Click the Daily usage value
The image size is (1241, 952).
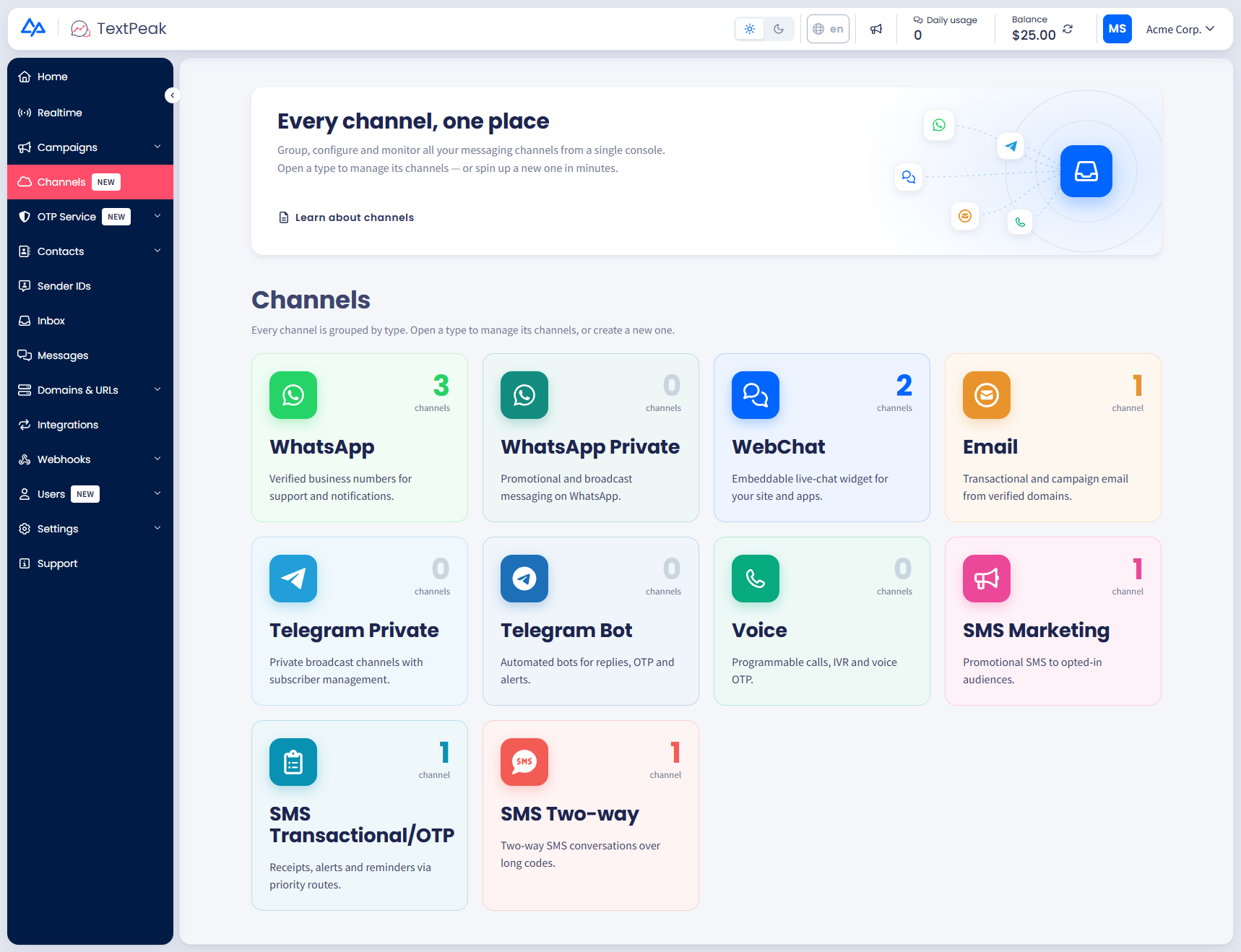click(x=918, y=35)
